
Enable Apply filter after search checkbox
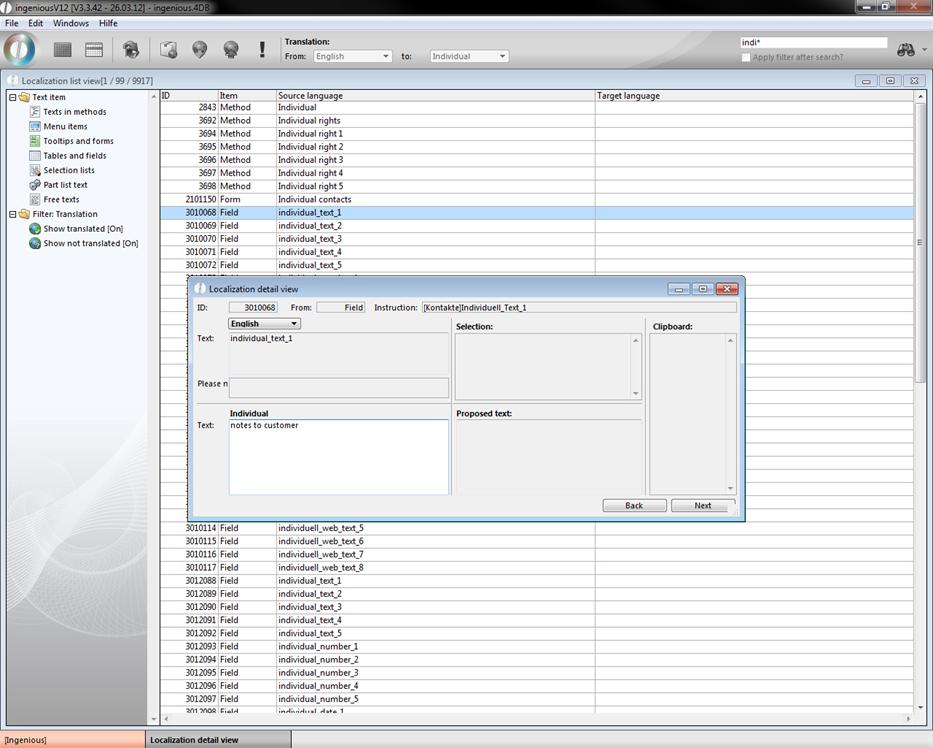coord(746,57)
